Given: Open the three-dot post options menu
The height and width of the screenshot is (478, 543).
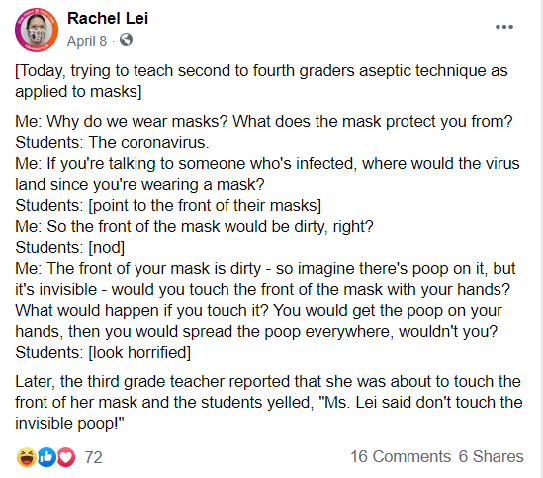Looking at the screenshot, I should pos(504,27).
